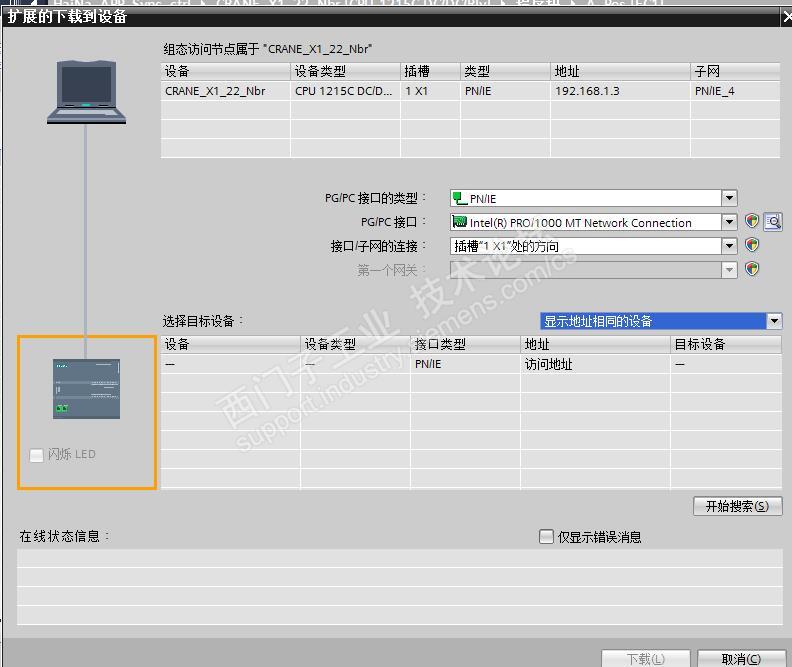Click the green PN/IE icon in interface type box

pyautogui.click(x=459, y=198)
